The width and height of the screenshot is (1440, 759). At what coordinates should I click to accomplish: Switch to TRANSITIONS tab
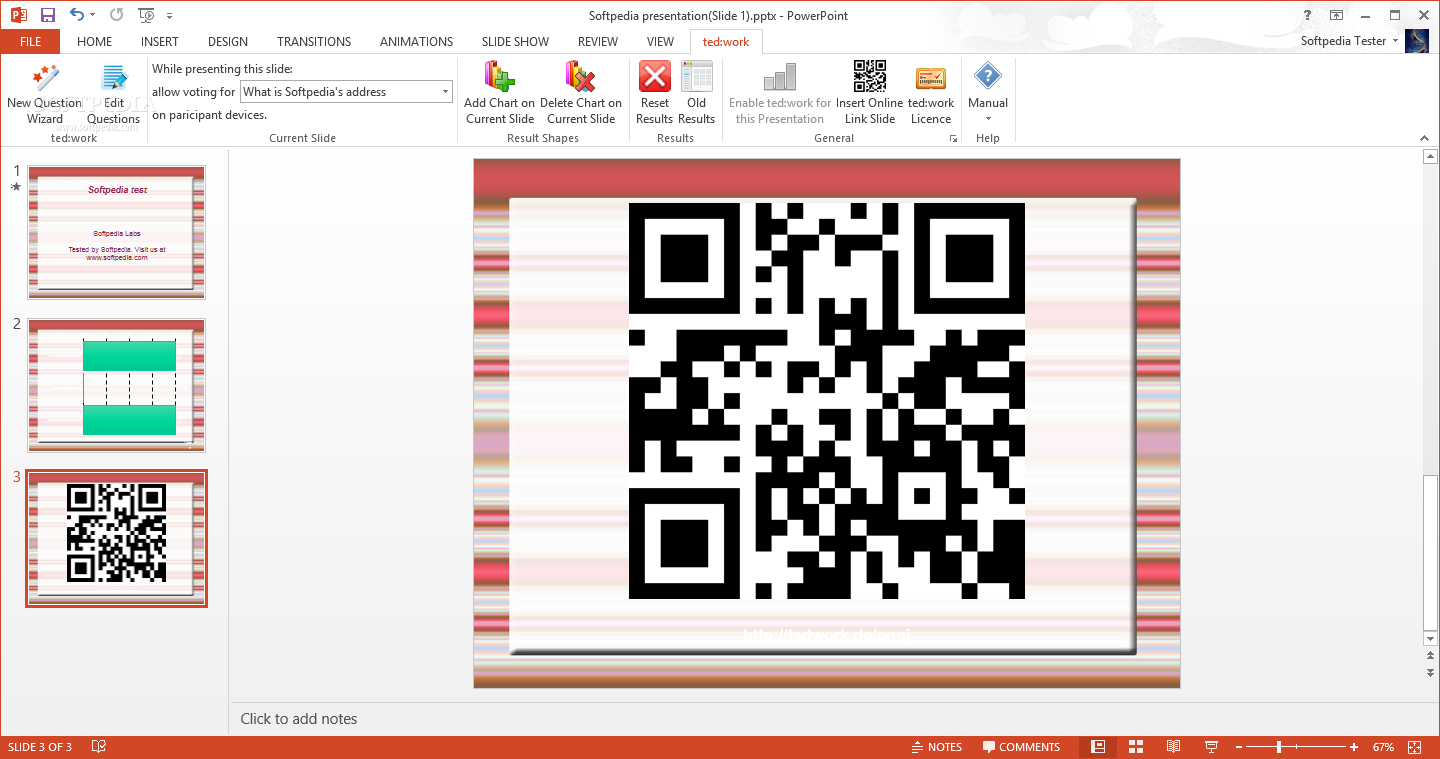click(314, 41)
